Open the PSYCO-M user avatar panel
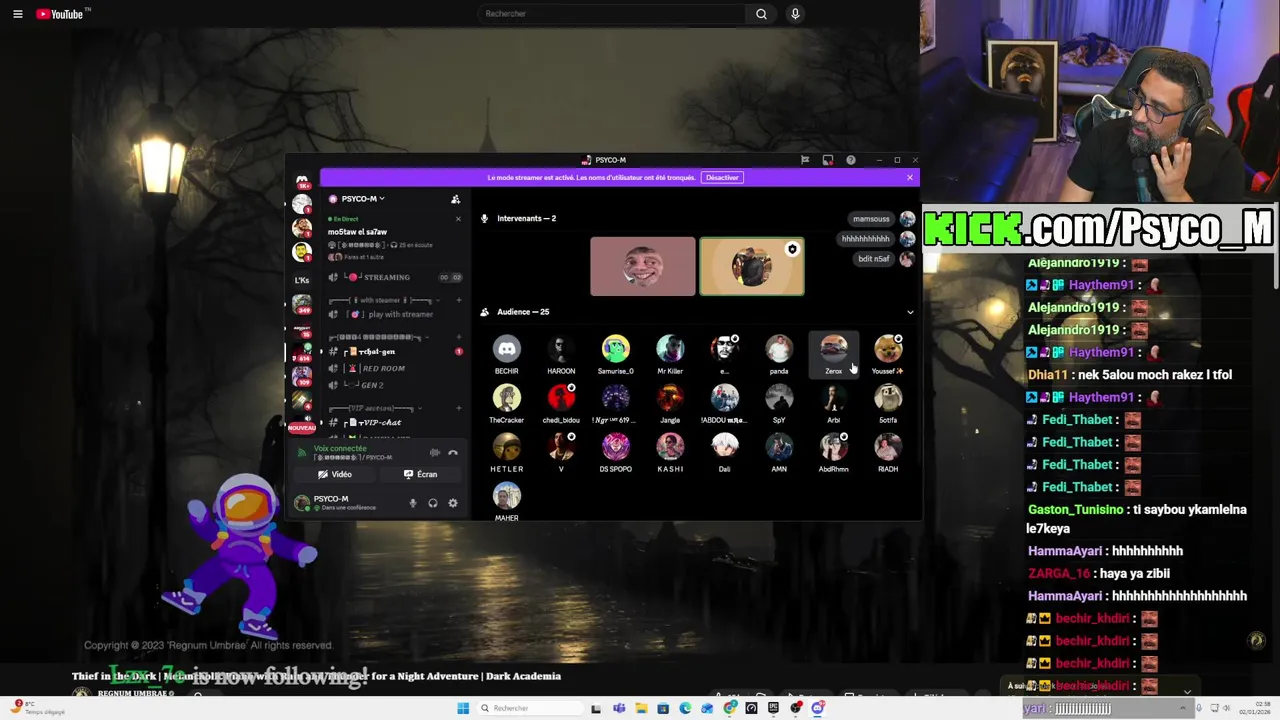This screenshot has width=1280, height=720. [302, 503]
